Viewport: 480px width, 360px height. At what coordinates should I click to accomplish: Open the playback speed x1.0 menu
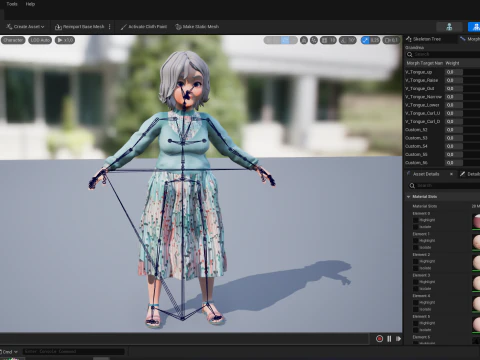pyautogui.click(x=65, y=40)
